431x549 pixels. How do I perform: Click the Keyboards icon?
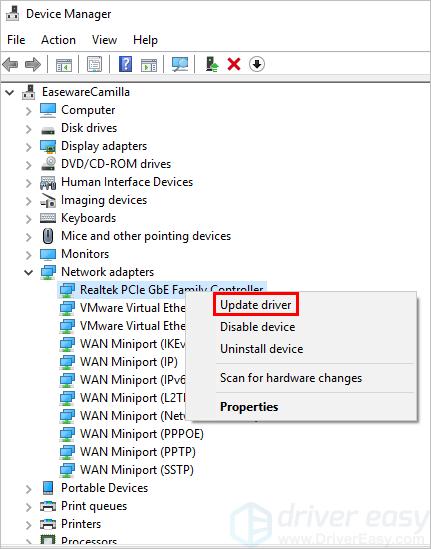point(48,218)
